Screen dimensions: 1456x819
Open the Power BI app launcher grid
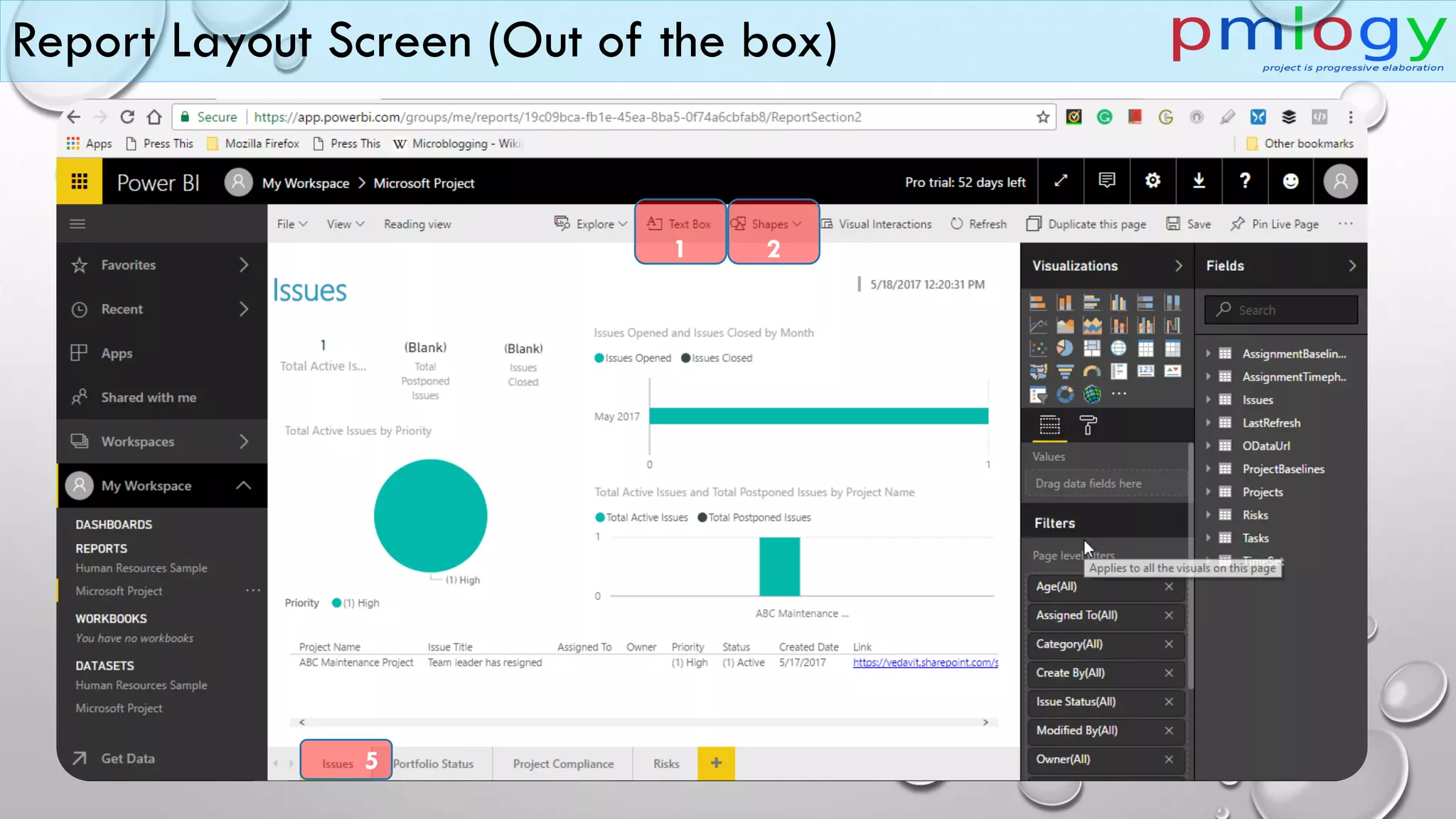pos(80,181)
